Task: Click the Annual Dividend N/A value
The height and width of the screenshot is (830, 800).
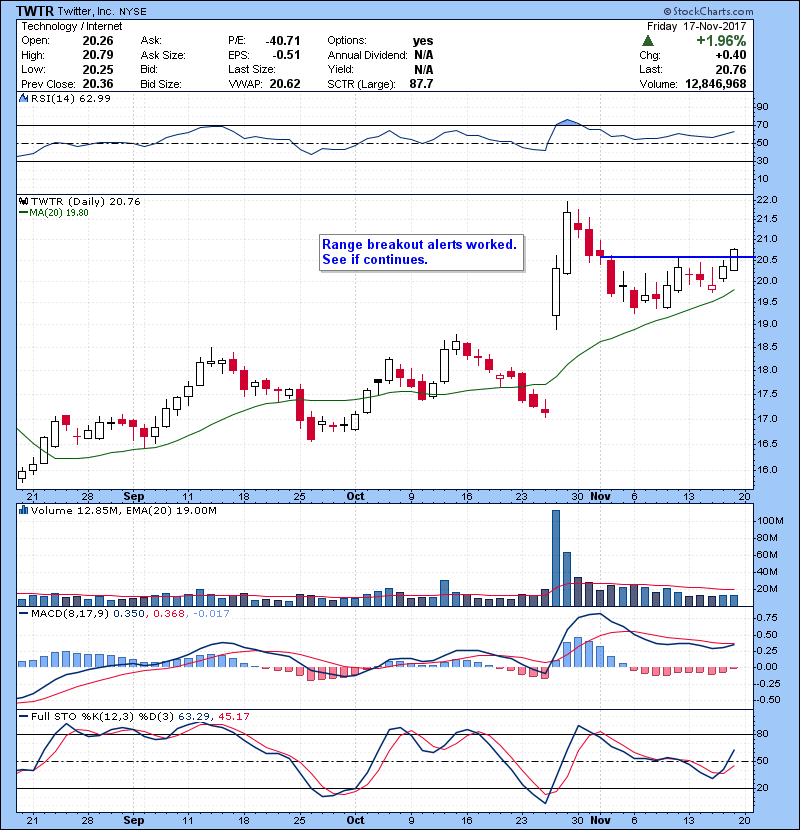Action: pos(424,55)
